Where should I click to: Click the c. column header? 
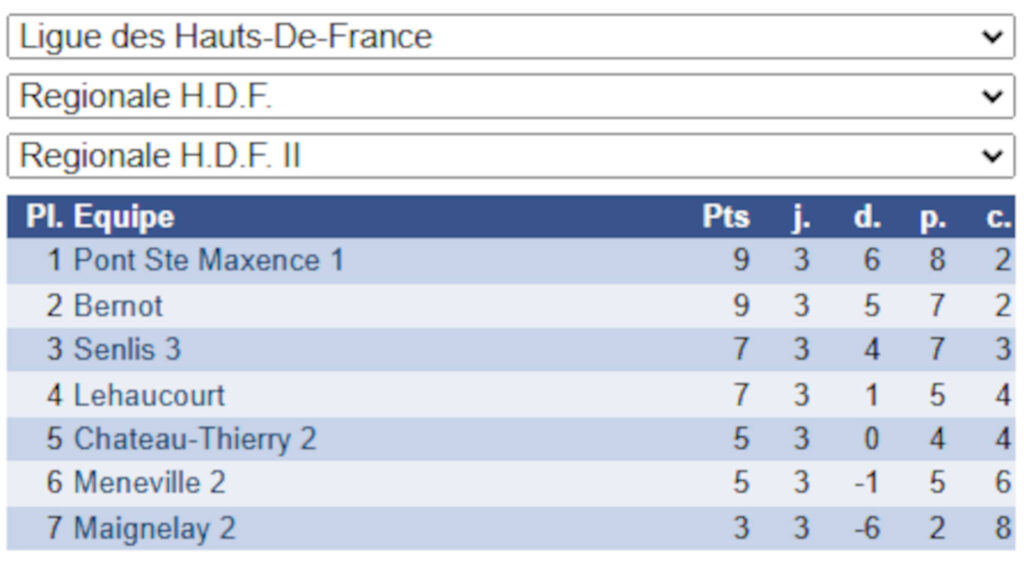pos(999,217)
